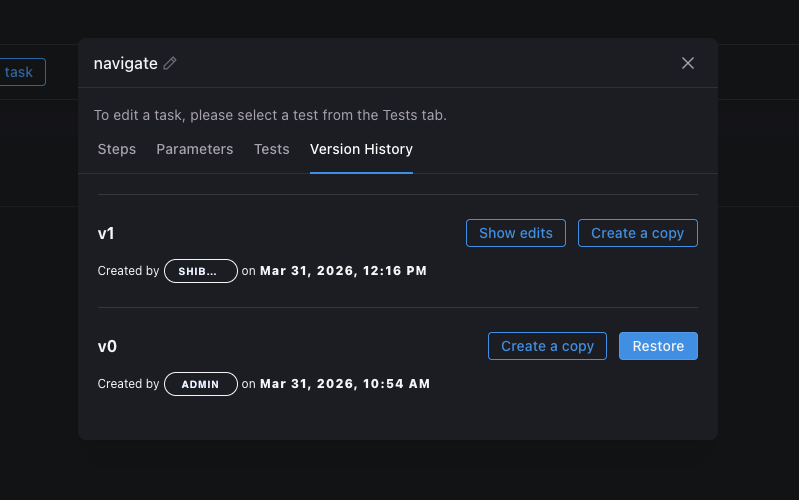The width and height of the screenshot is (799, 500).
Task: Click the navigate task title
Action: coord(125,64)
